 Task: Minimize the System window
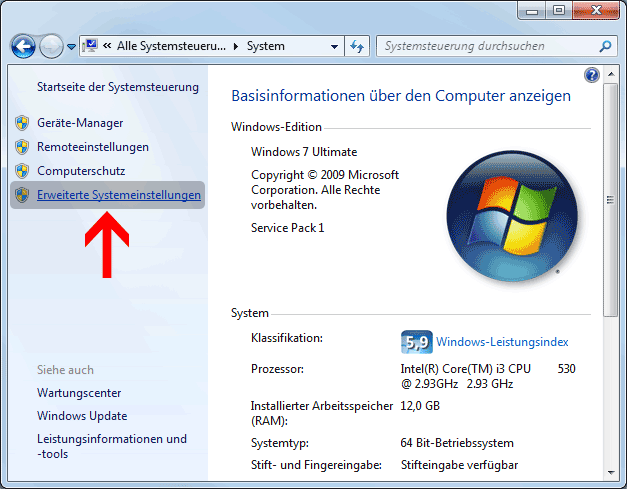click(532, 11)
